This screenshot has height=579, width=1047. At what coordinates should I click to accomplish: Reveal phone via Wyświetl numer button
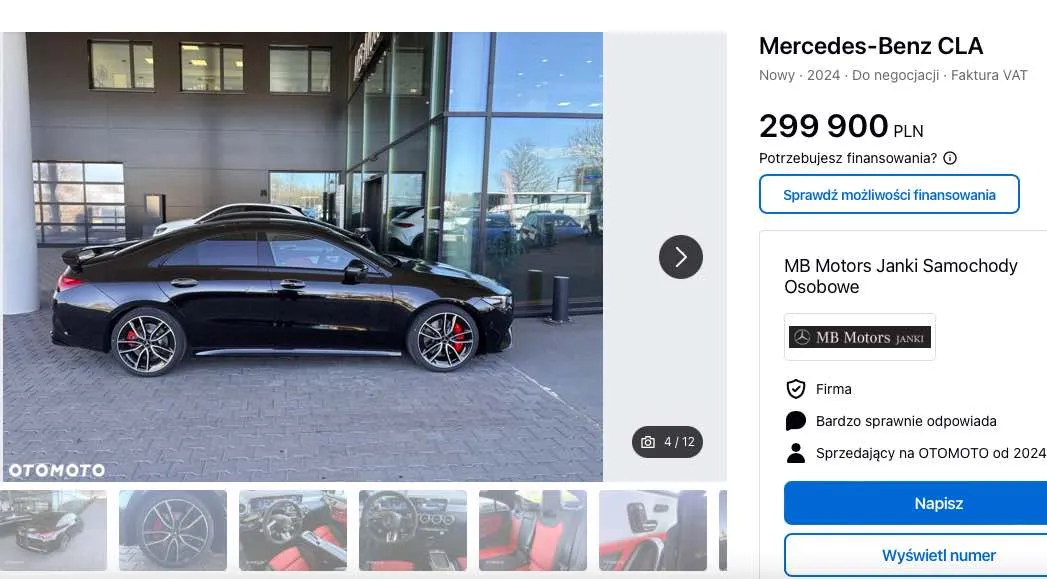point(915,555)
